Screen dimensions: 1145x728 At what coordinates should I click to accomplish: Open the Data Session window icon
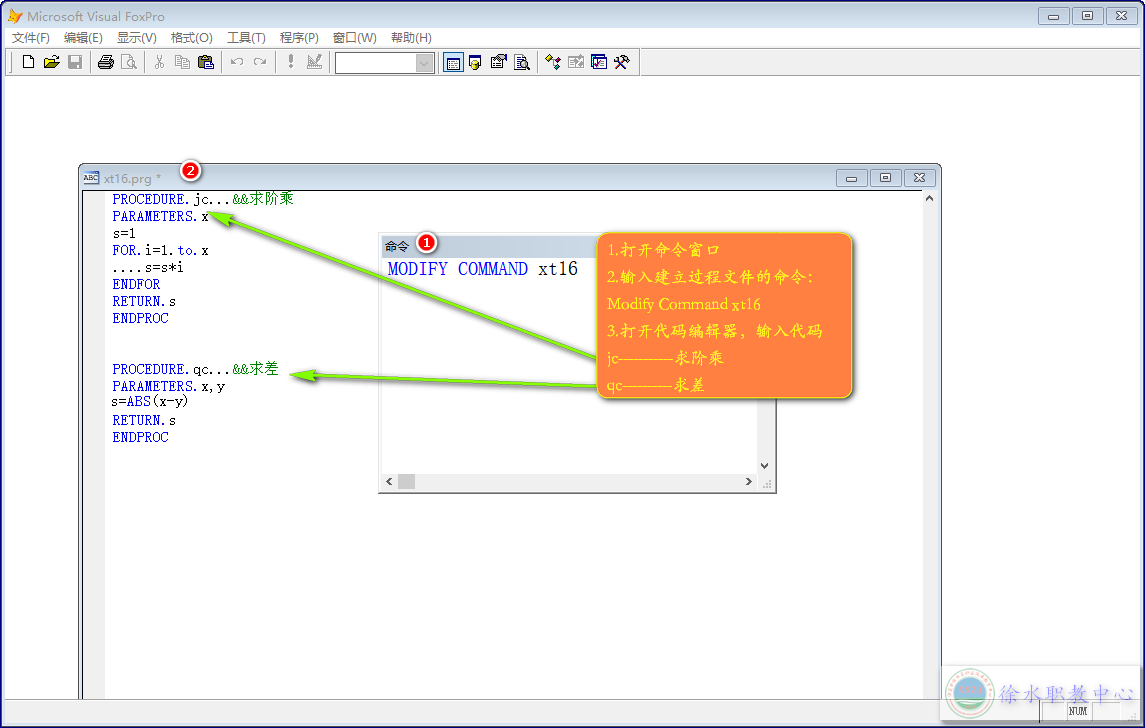click(475, 62)
